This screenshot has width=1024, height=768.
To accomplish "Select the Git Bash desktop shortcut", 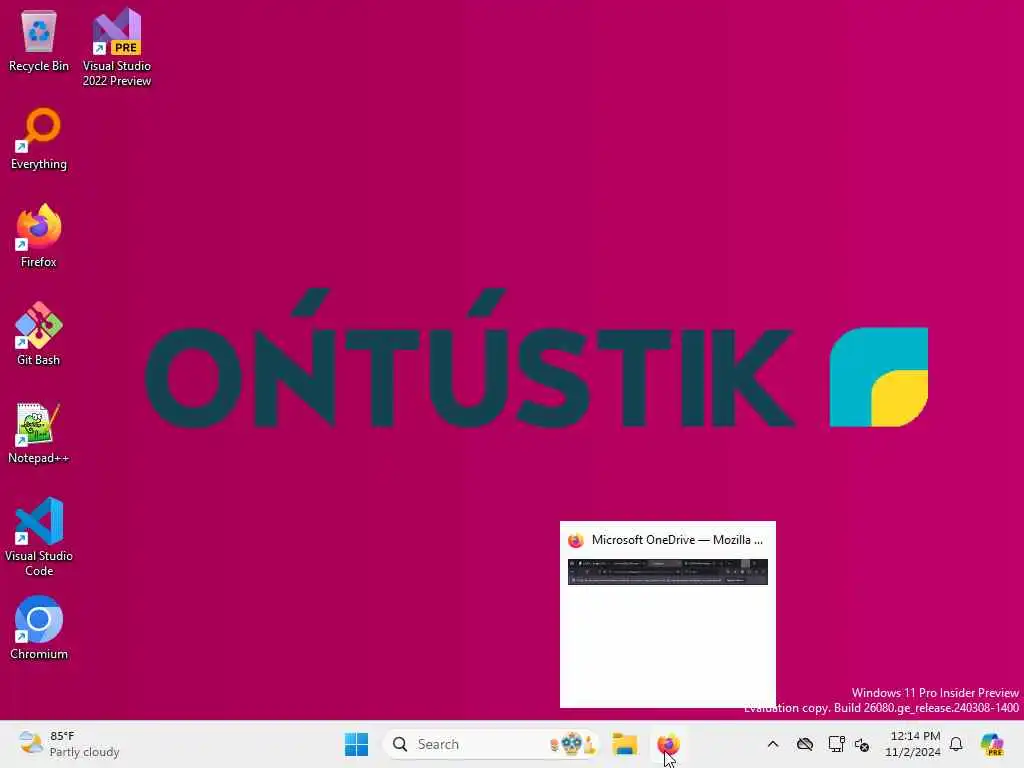I will (39, 334).
